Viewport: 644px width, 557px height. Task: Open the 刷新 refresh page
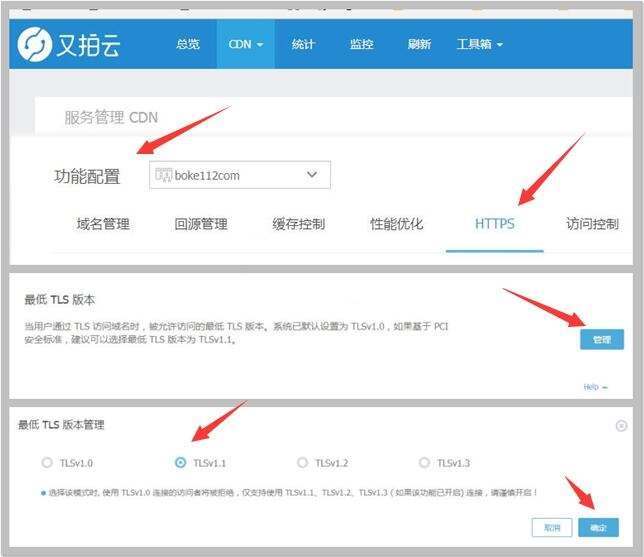(419, 44)
